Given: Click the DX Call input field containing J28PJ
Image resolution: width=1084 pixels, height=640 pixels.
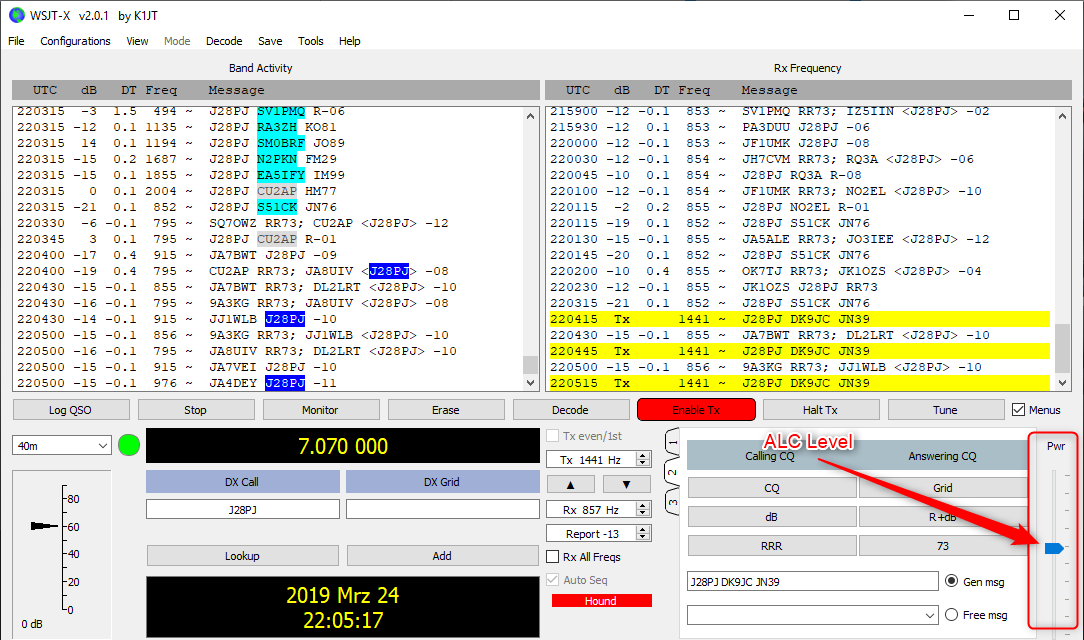Looking at the screenshot, I should (x=243, y=509).
